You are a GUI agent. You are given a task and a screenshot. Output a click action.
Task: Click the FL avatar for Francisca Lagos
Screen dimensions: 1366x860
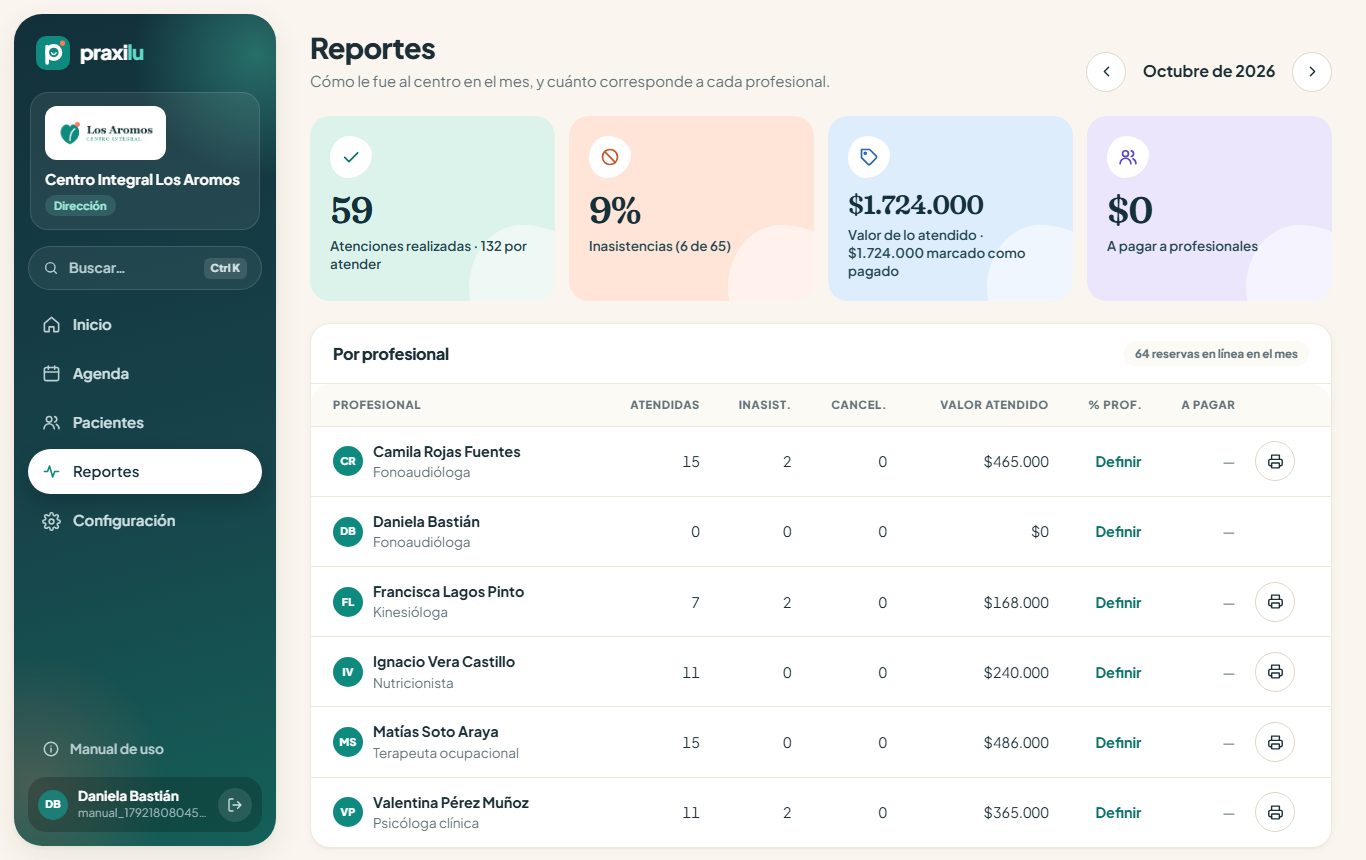[348, 602]
